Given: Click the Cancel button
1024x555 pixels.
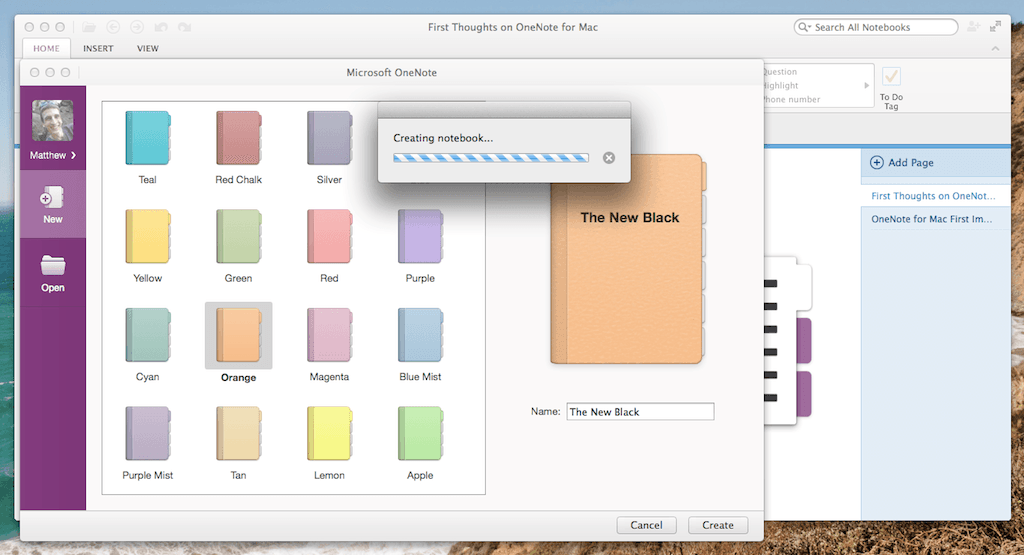Looking at the screenshot, I should [647, 525].
